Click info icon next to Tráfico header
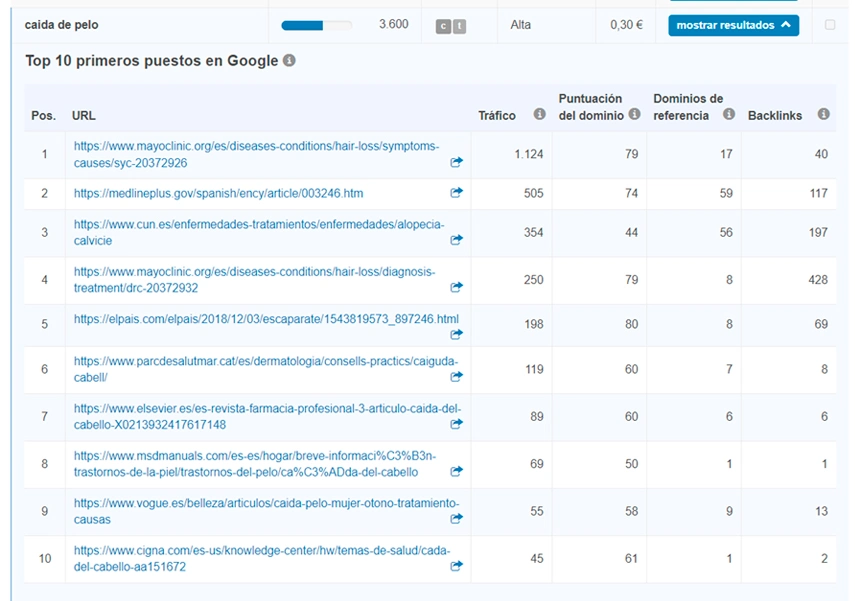 [x=539, y=114]
